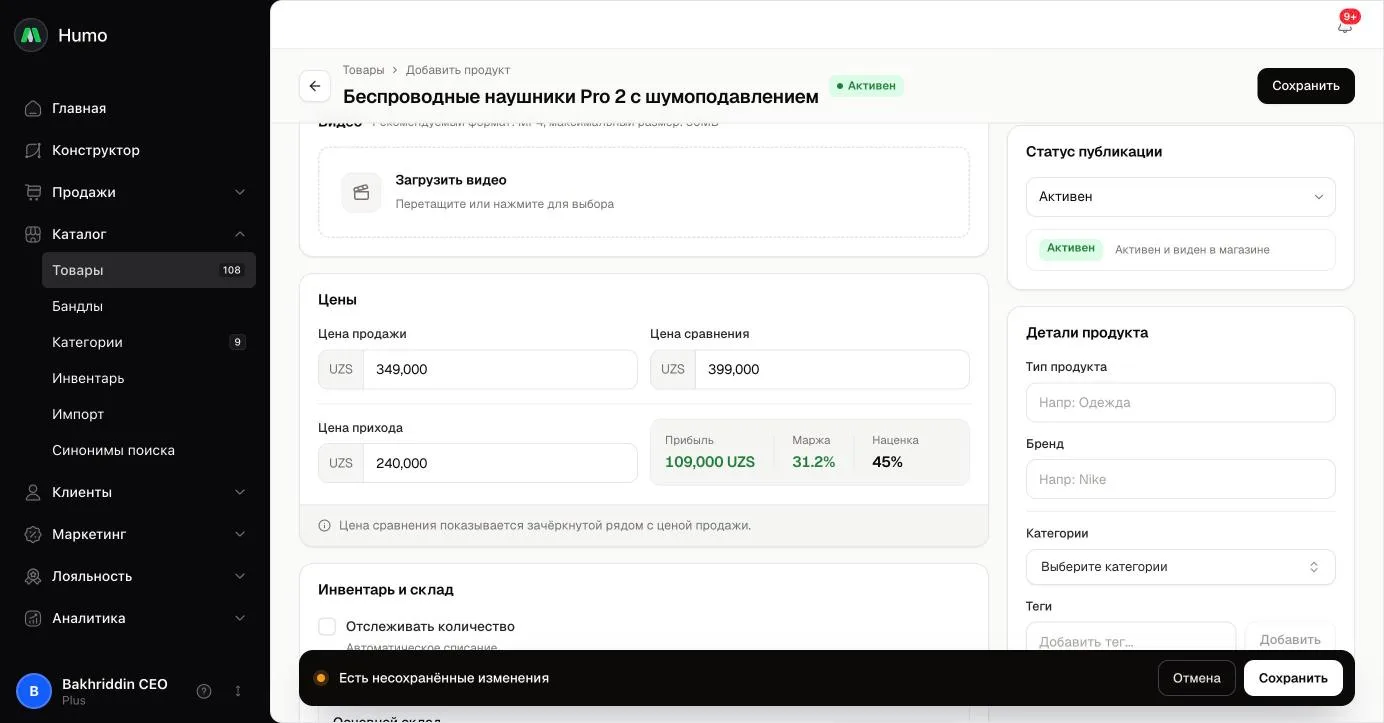Click the info icon near price note
This screenshot has width=1384, height=723.
click(x=324, y=525)
